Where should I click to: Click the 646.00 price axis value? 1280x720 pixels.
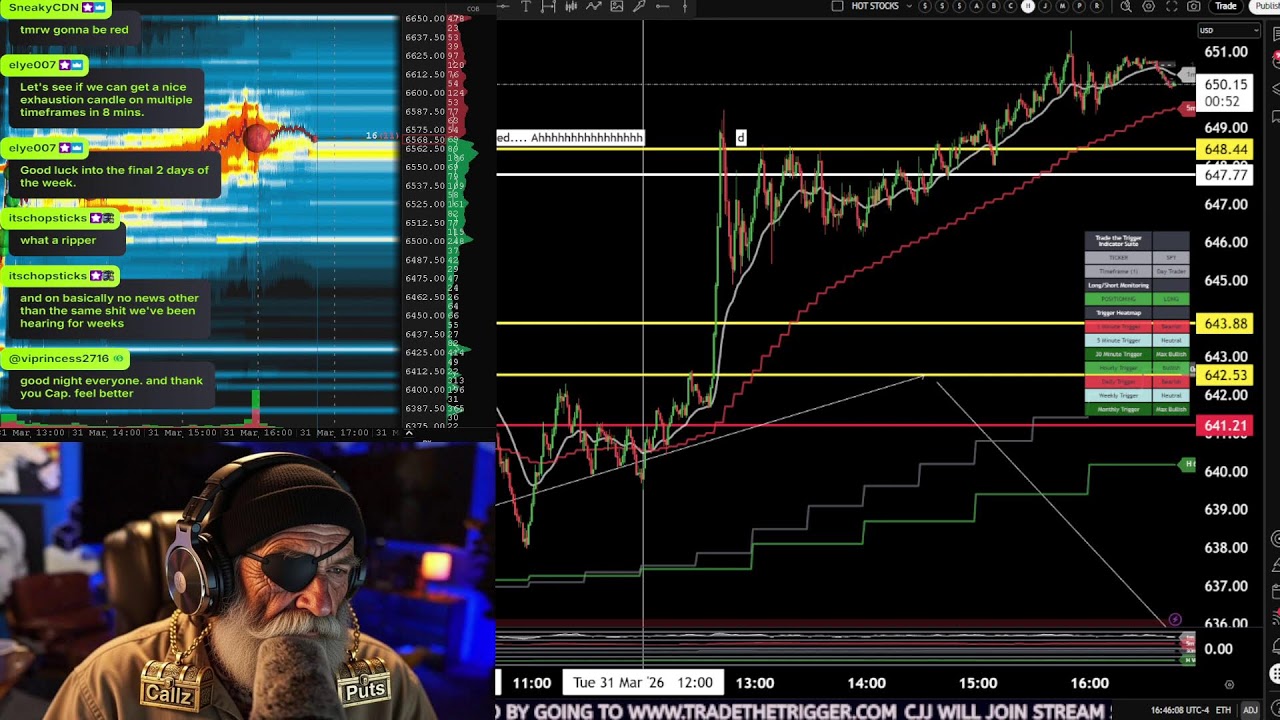1225,242
